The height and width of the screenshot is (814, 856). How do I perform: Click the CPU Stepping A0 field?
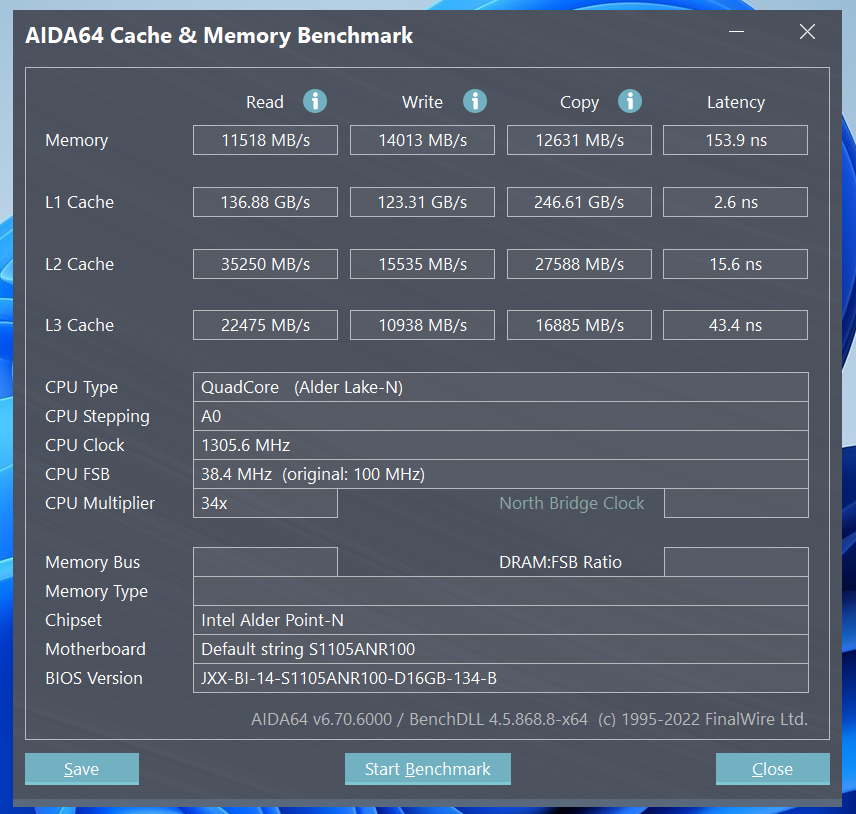[x=501, y=417]
